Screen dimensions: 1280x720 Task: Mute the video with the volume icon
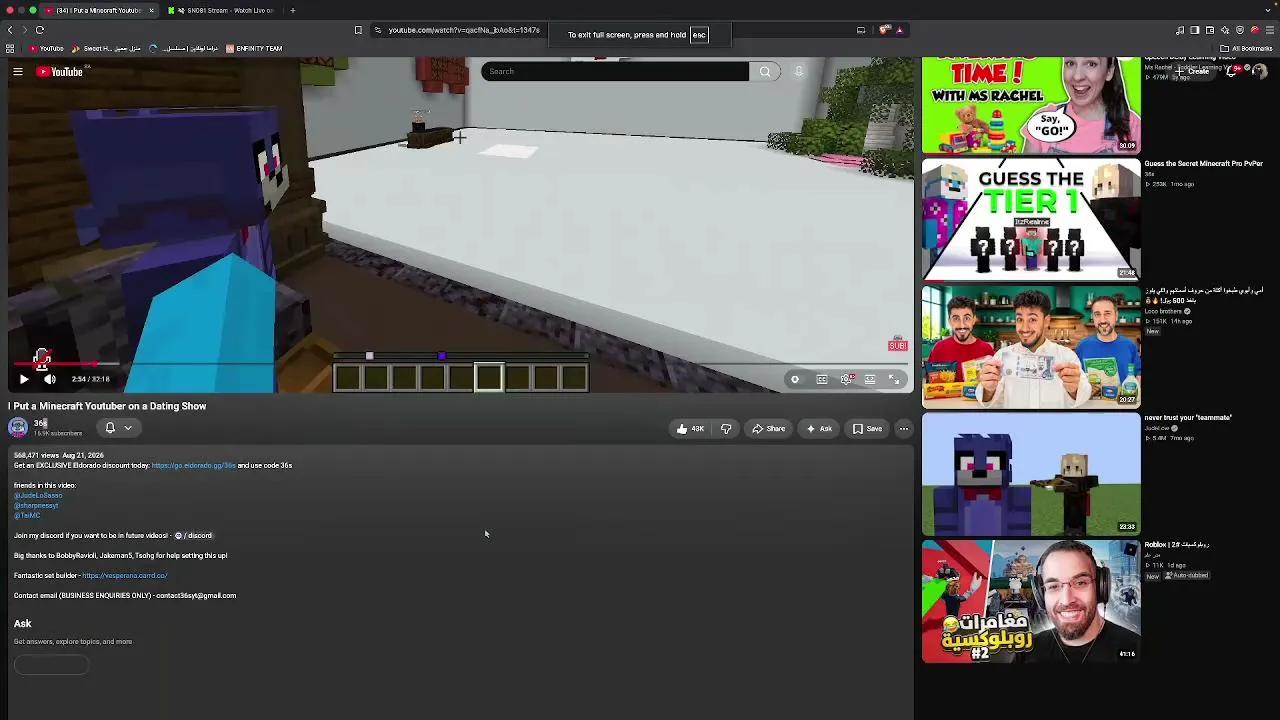[50, 379]
